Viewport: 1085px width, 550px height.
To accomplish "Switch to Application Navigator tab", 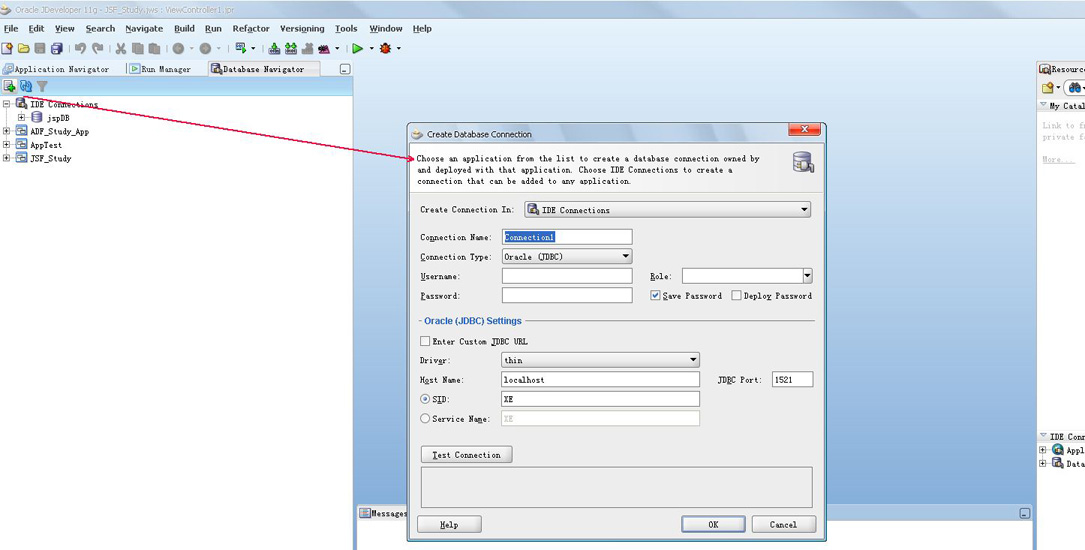I will tap(56, 69).
